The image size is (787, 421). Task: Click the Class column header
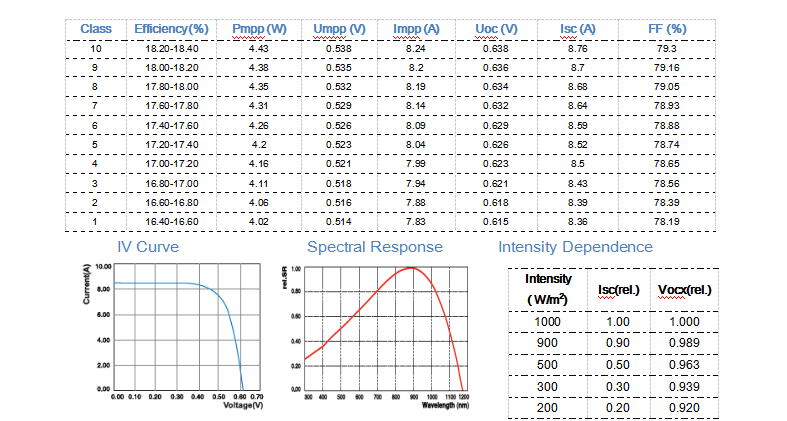[x=96, y=28]
